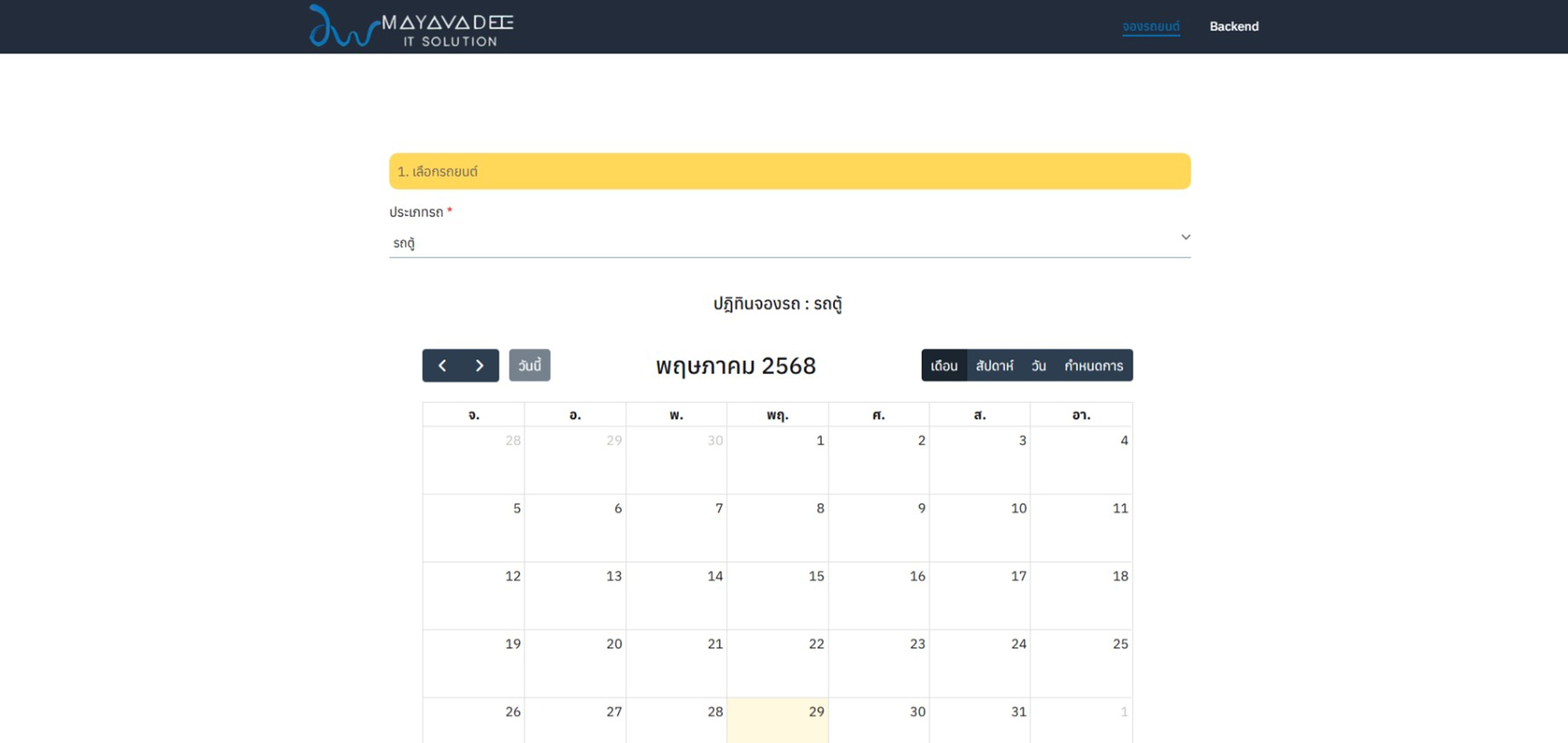Switch to กำหนดการ schedule list view
This screenshot has width=1568, height=743.
tap(1093, 366)
